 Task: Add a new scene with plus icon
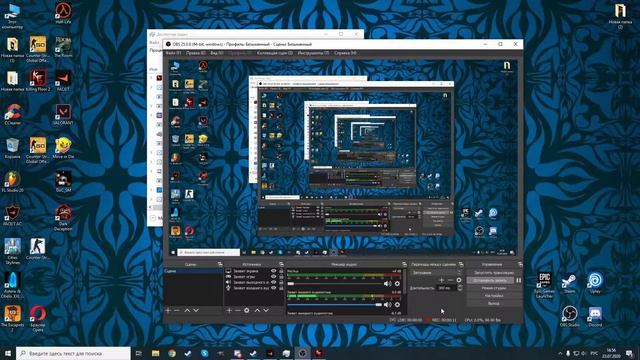click(x=168, y=311)
